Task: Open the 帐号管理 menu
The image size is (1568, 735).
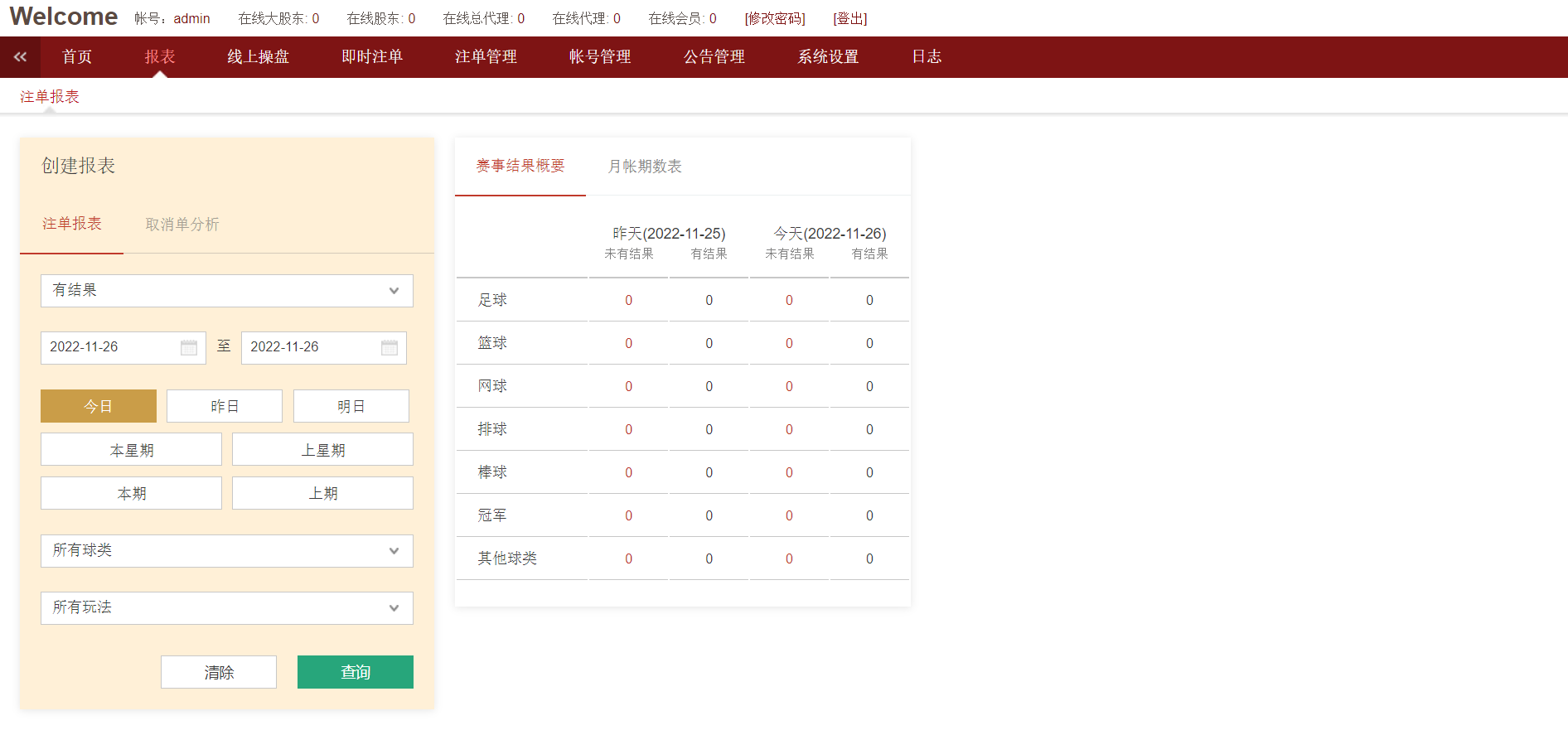Action: point(600,57)
